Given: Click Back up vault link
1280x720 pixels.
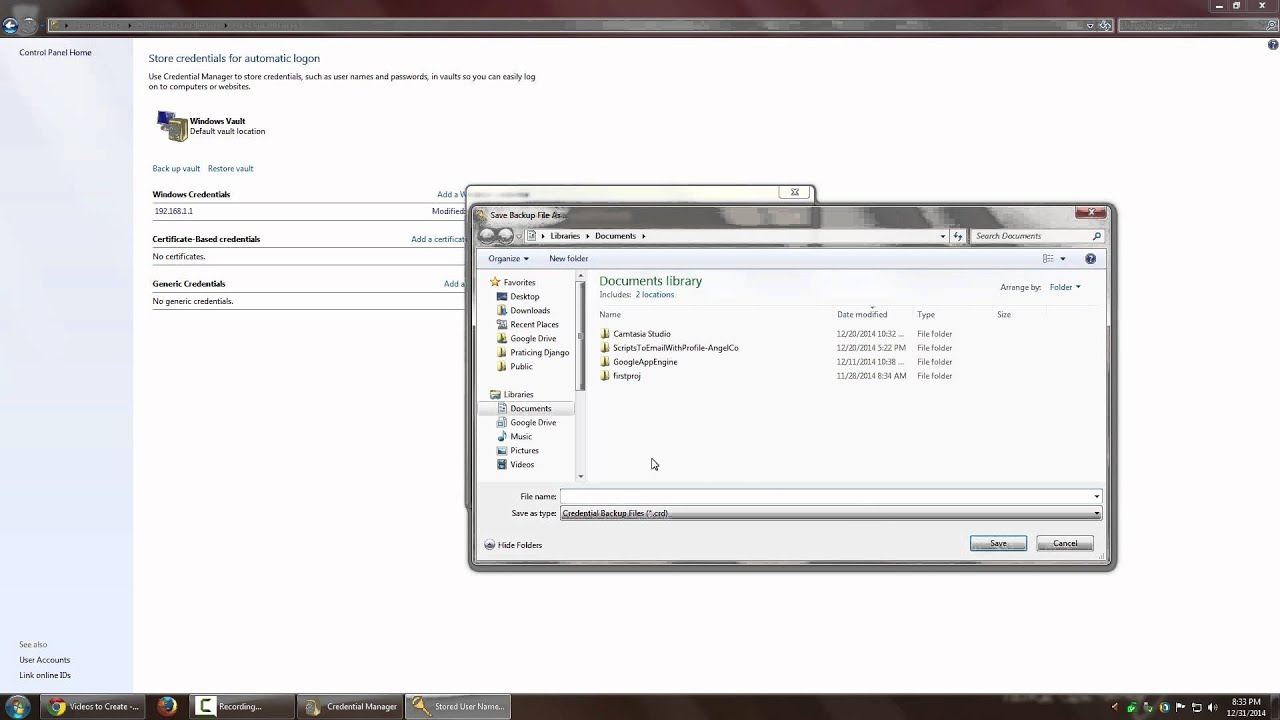Looking at the screenshot, I should point(176,168).
